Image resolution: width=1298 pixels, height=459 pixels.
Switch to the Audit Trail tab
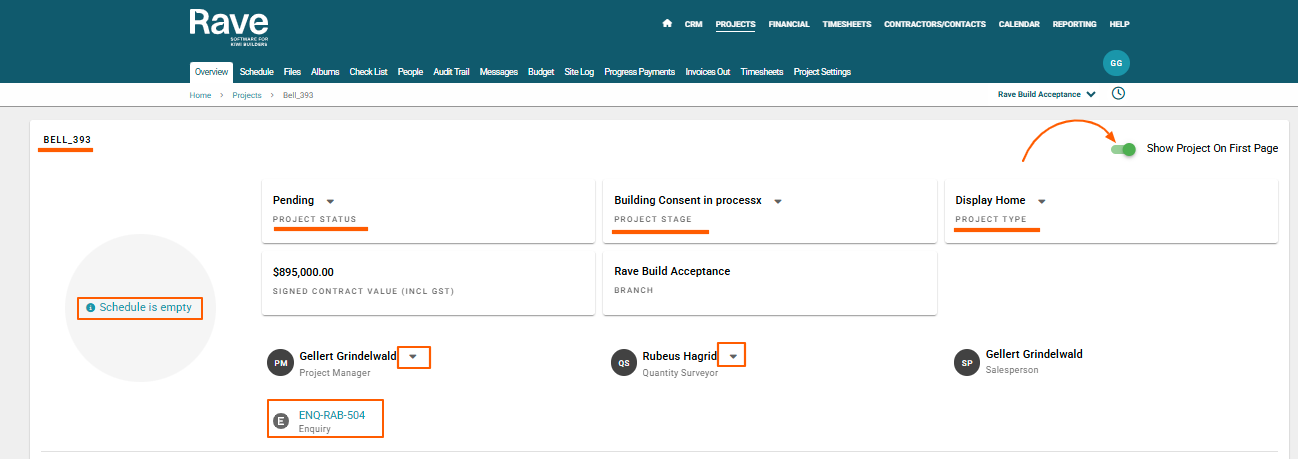[451, 72]
